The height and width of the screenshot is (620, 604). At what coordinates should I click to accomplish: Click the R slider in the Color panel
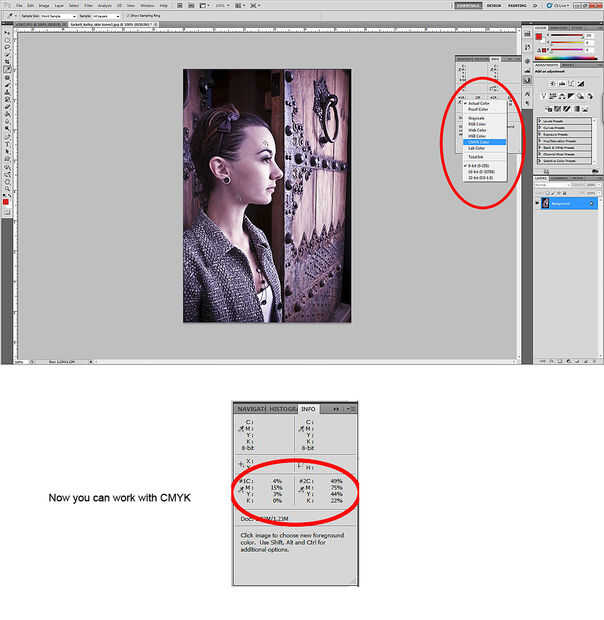(x=568, y=35)
